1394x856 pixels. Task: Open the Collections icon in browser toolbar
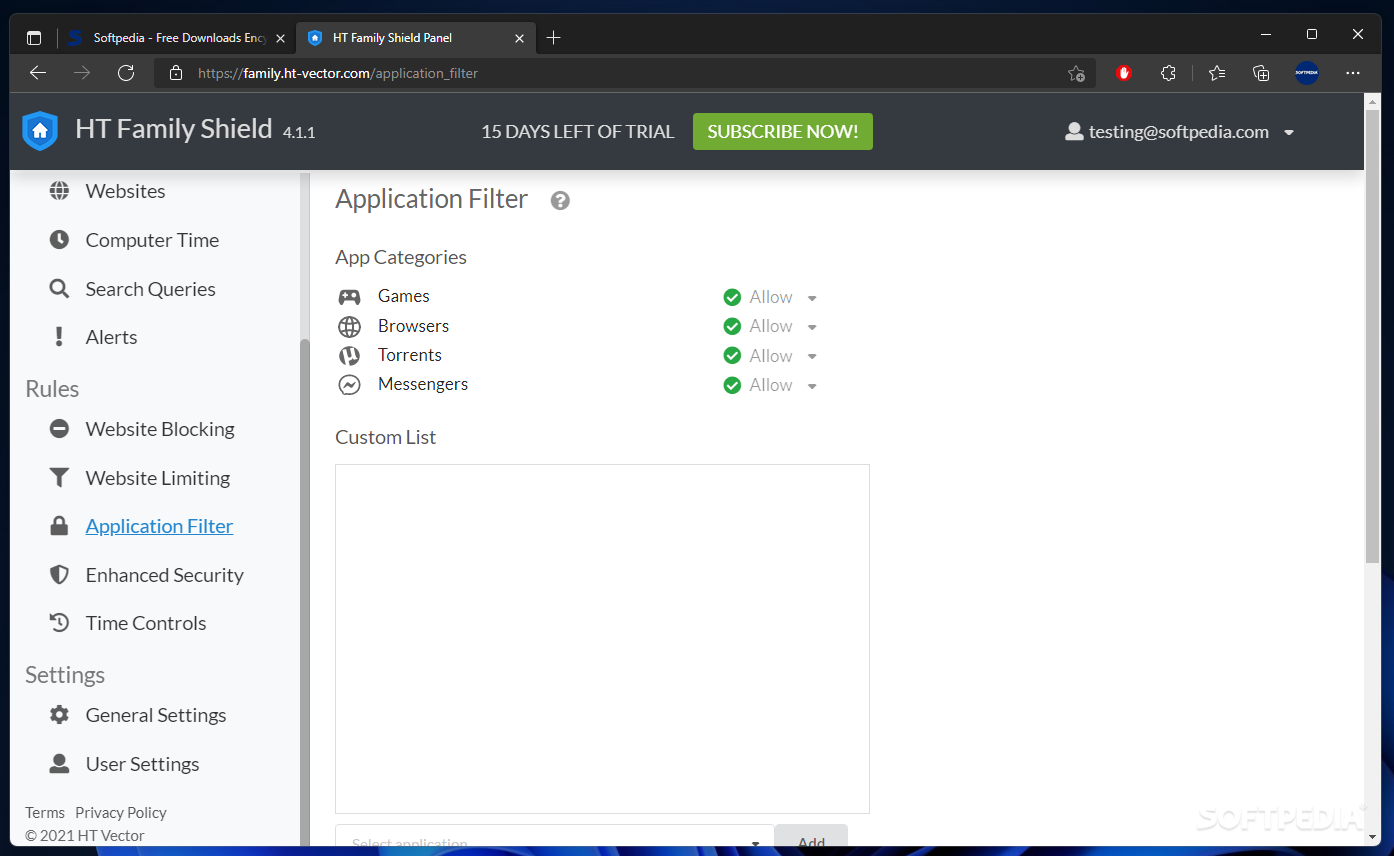pyautogui.click(x=1261, y=73)
